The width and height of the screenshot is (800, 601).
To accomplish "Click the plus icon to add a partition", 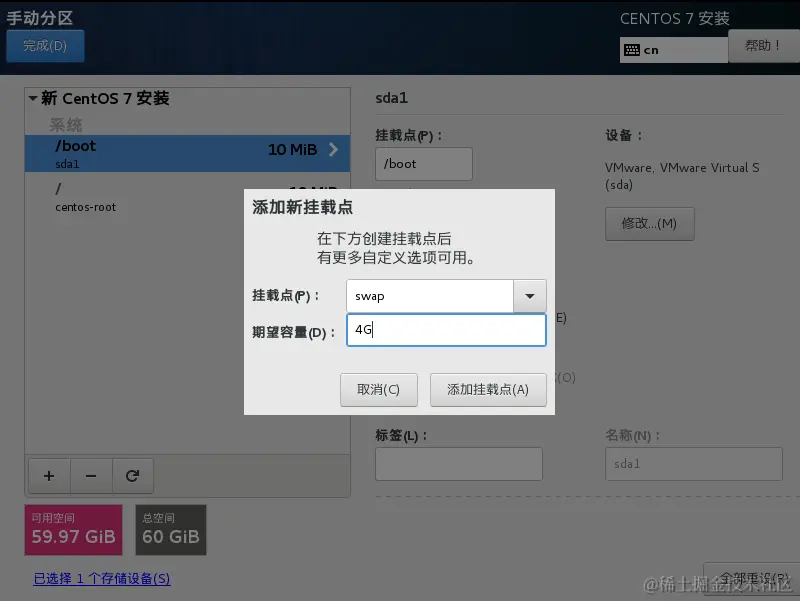I will [x=48, y=475].
